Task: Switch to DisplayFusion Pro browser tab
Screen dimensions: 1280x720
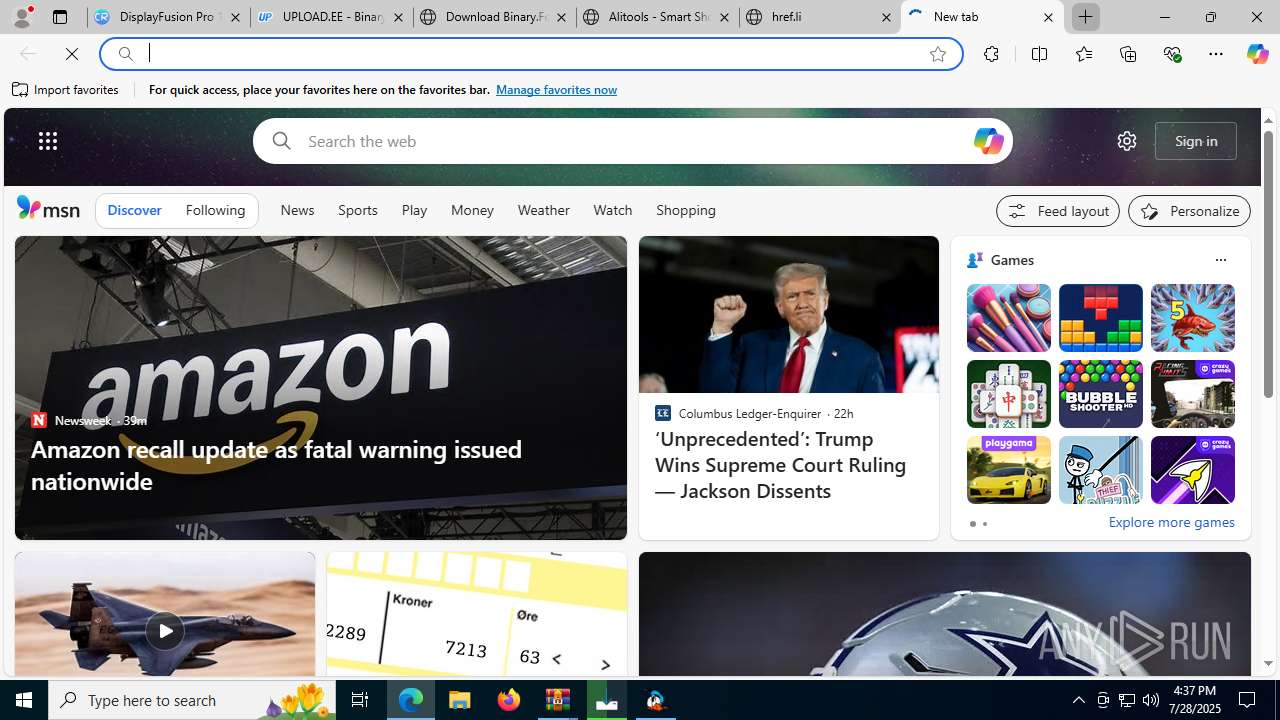Action: pyautogui.click(x=168, y=17)
